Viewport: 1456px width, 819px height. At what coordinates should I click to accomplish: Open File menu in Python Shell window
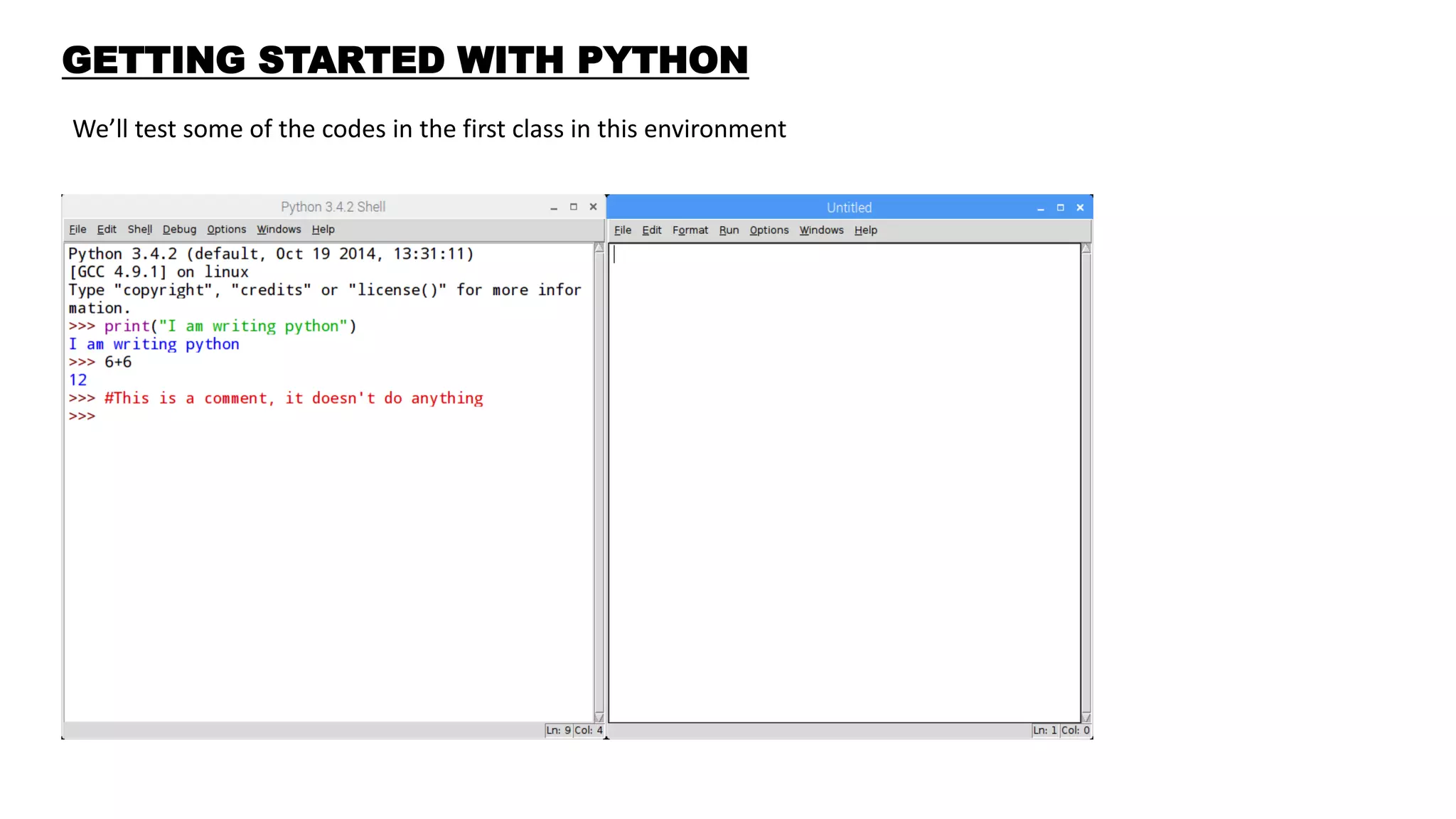click(77, 229)
